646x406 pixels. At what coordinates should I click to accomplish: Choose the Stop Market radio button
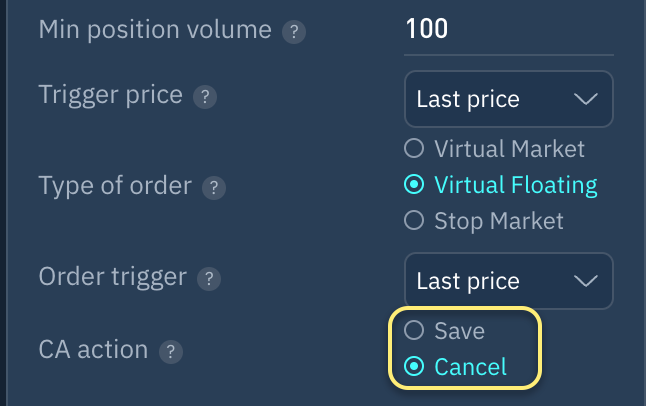413,220
